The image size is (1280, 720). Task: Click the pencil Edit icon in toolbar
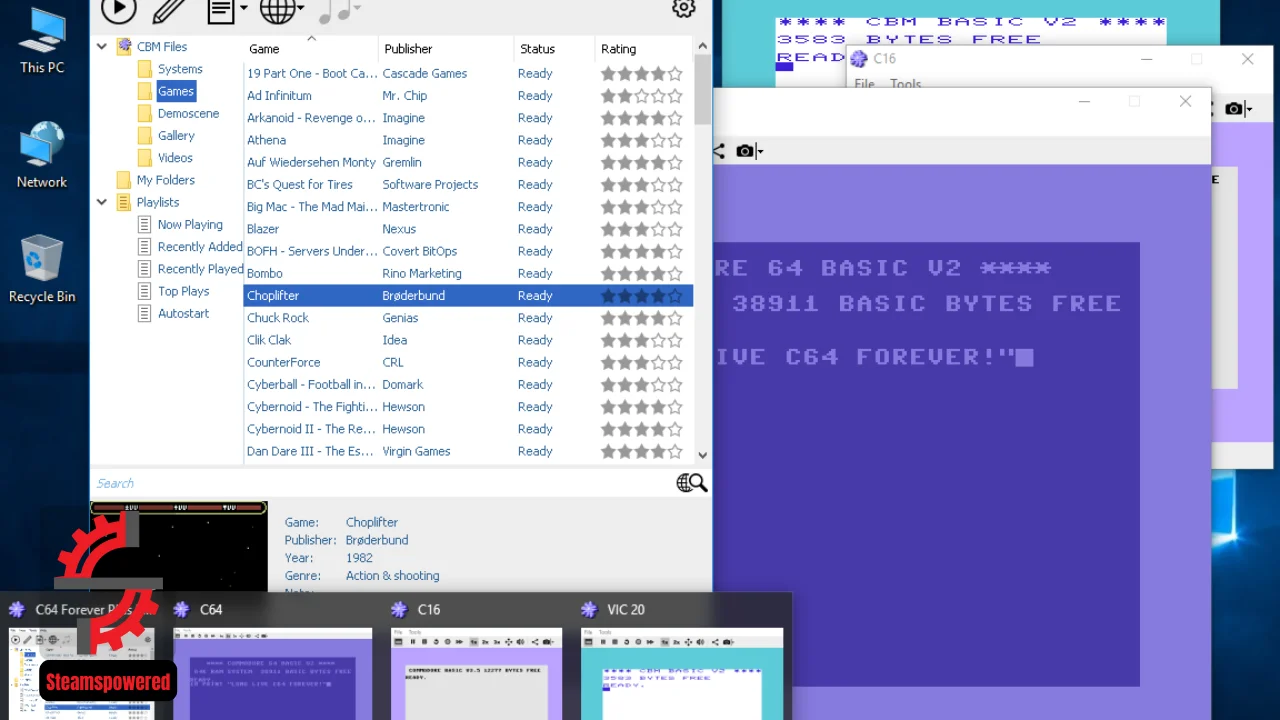pyautogui.click(x=169, y=10)
